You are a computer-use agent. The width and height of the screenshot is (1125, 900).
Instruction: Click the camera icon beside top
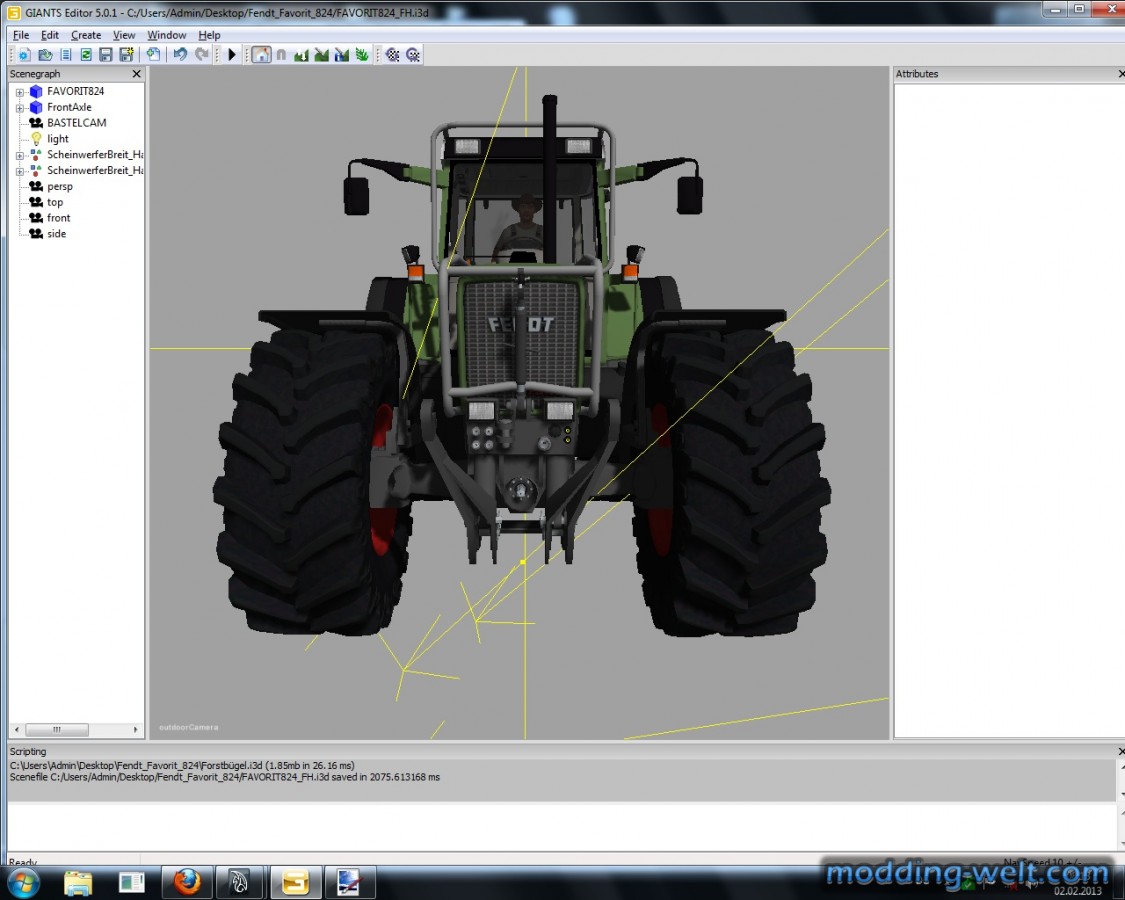coord(36,202)
